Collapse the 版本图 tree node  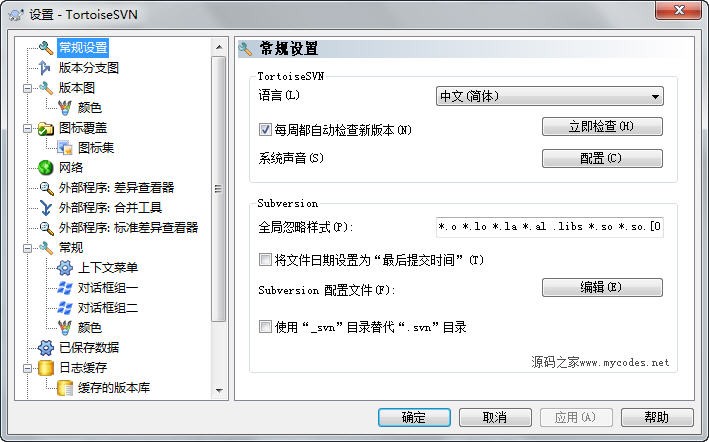[28, 88]
